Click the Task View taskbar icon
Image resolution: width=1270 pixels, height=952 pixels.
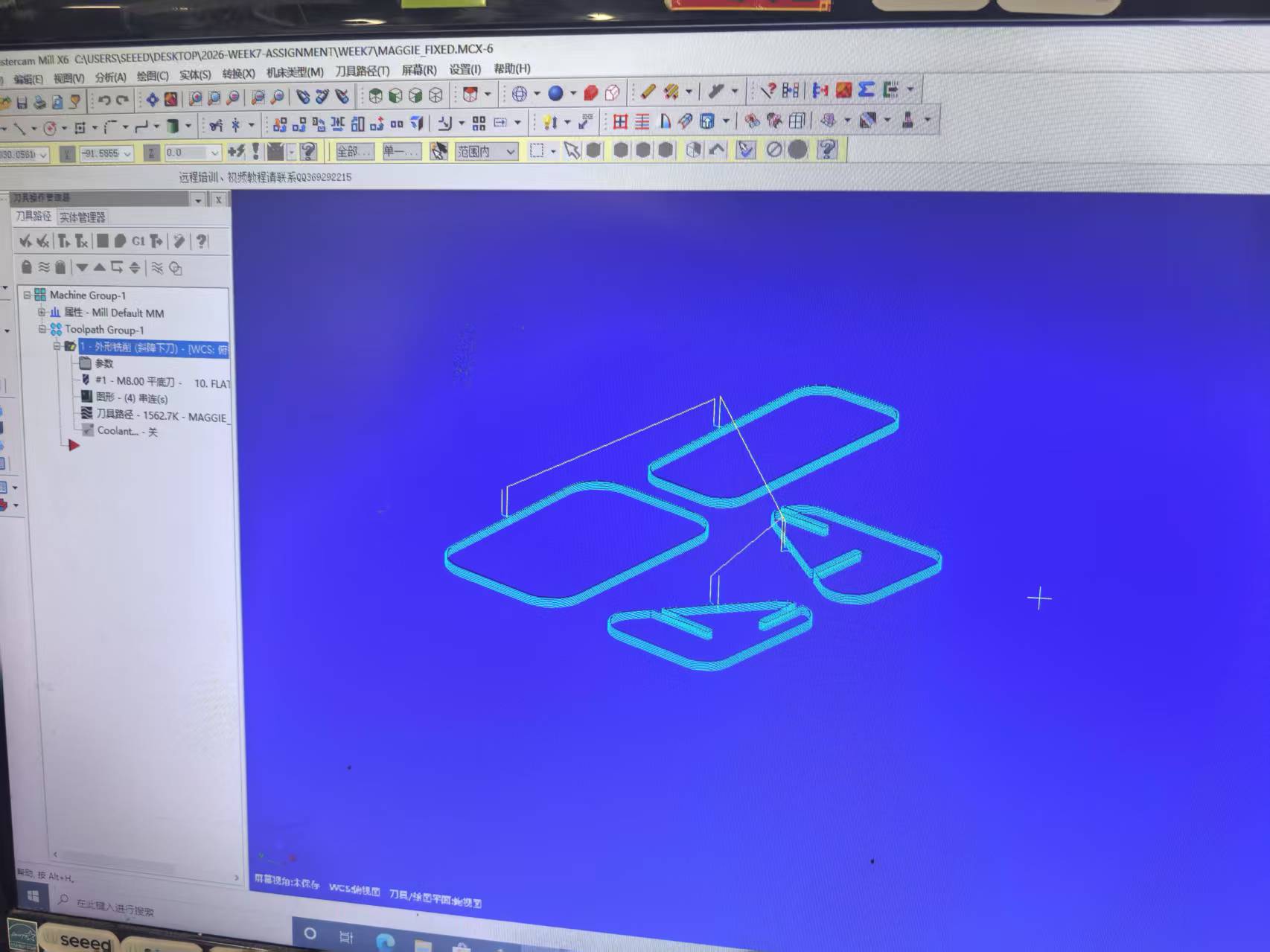346,937
